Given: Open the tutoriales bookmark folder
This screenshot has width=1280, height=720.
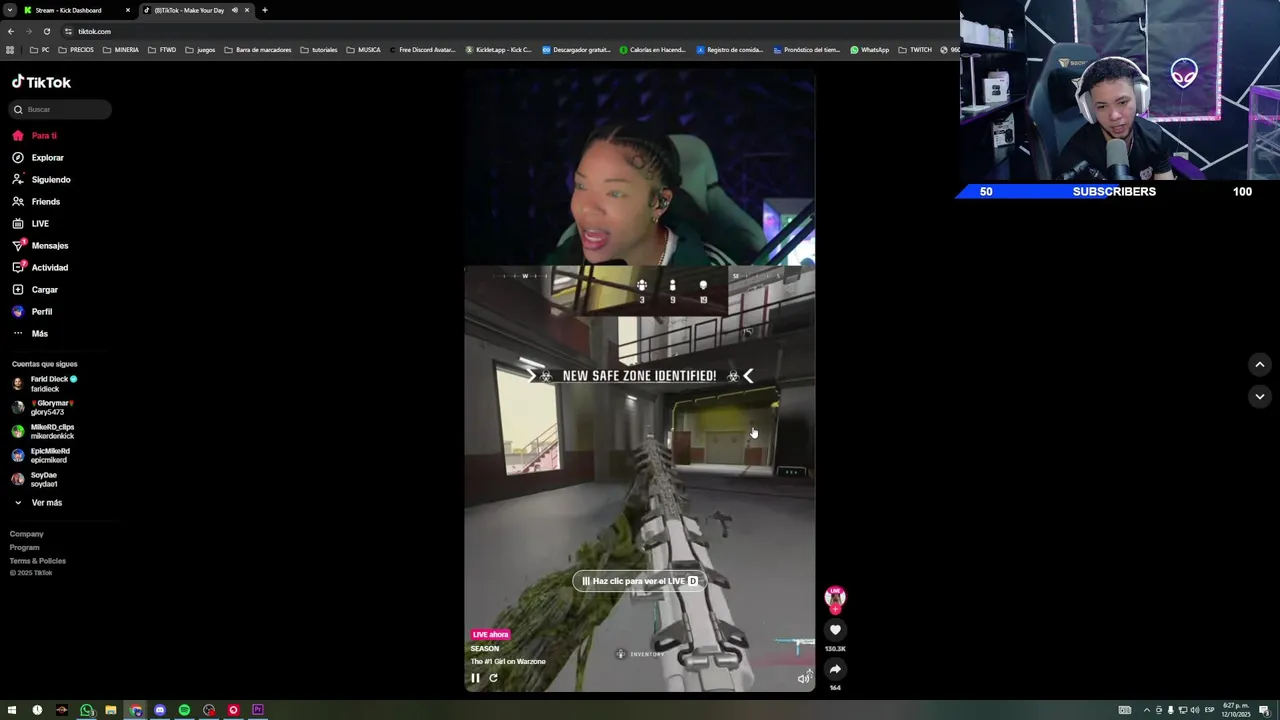Looking at the screenshot, I should (x=319, y=49).
